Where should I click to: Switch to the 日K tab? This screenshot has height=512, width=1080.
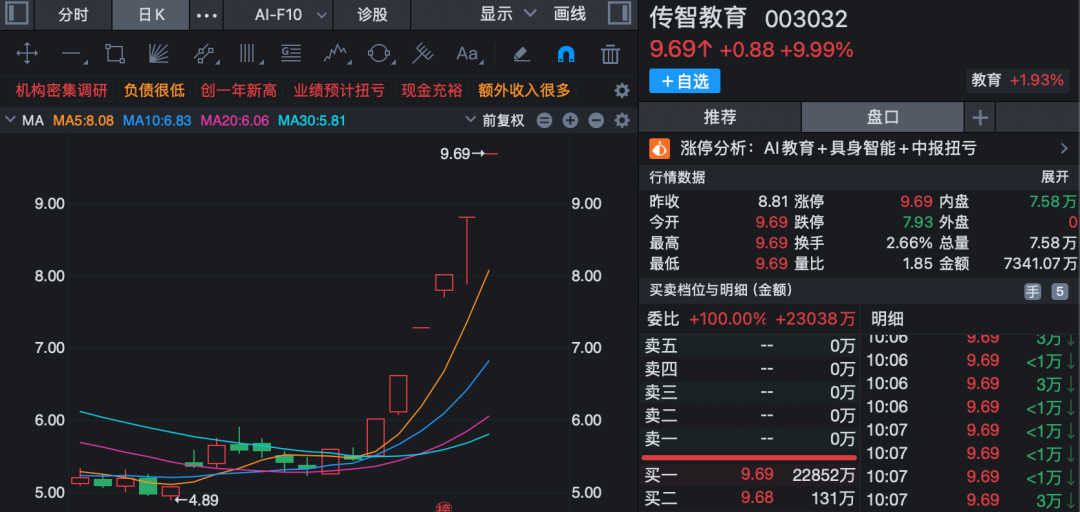pyautogui.click(x=152, y=14)
